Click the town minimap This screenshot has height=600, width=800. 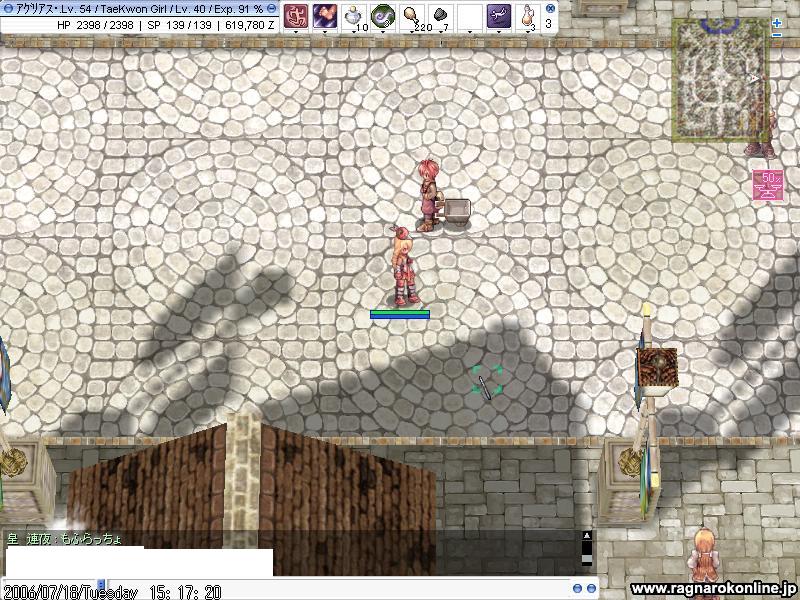720,80
